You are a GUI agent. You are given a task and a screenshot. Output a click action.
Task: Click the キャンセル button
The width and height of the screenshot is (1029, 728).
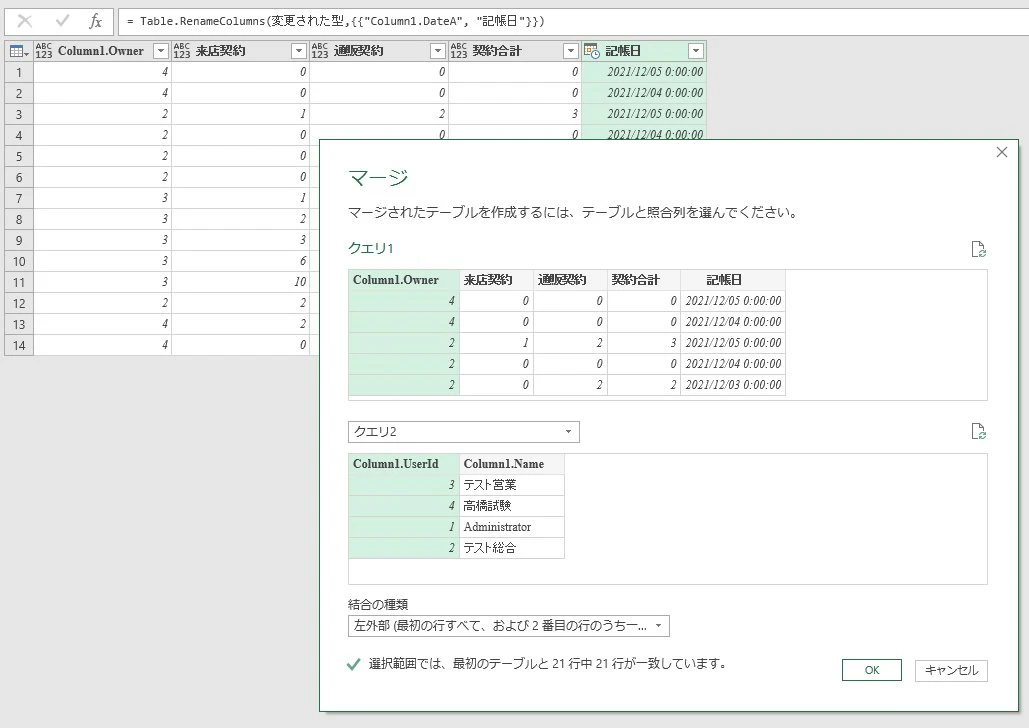point(951,670)
